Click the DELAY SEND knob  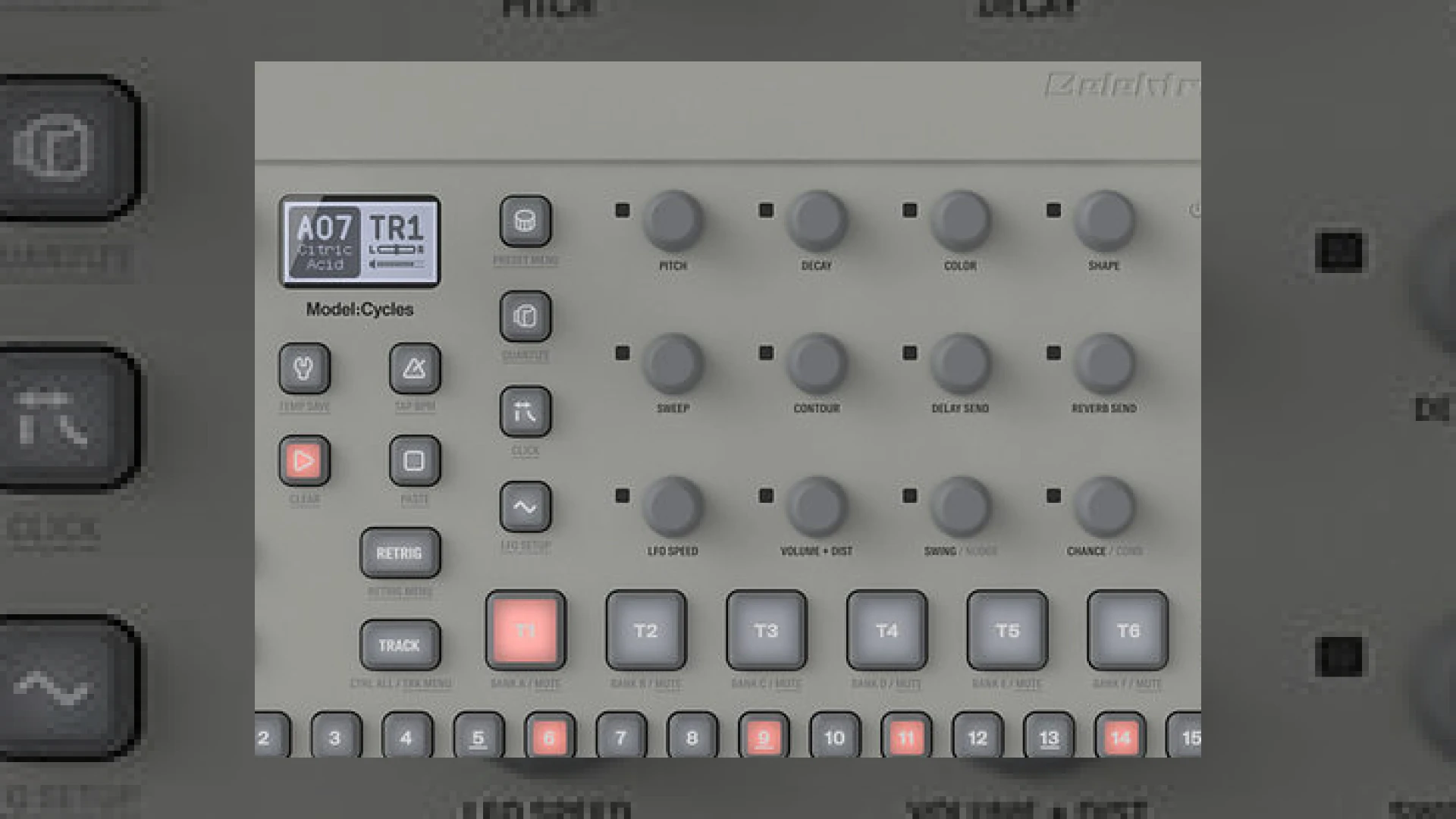point(961,363)
